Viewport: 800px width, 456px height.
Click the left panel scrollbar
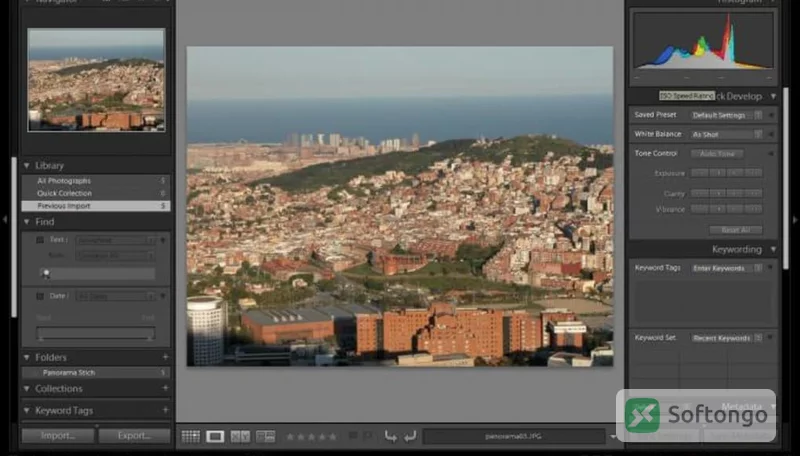(14, 237)
